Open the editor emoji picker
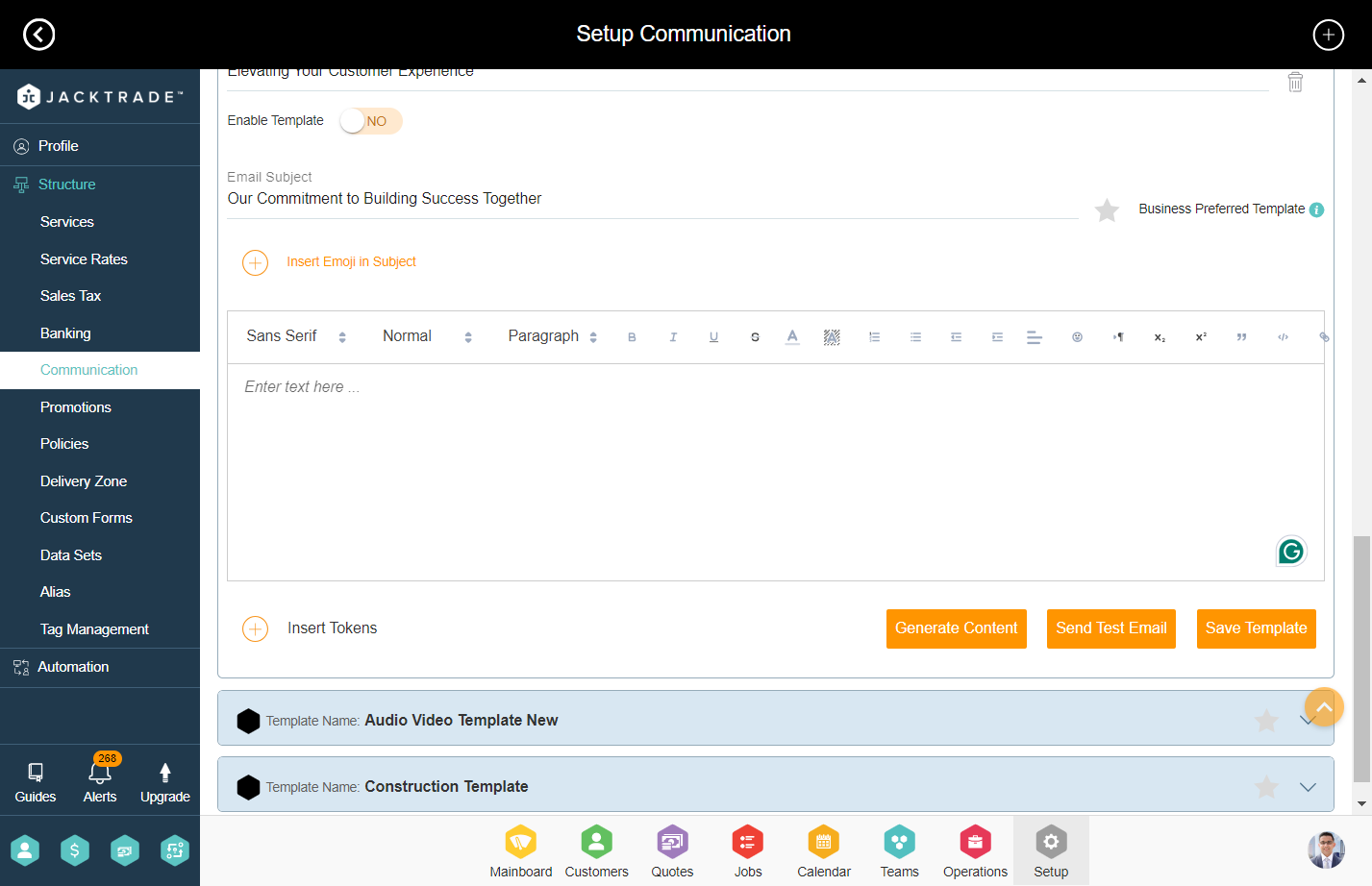 (x=1077, y=337)
